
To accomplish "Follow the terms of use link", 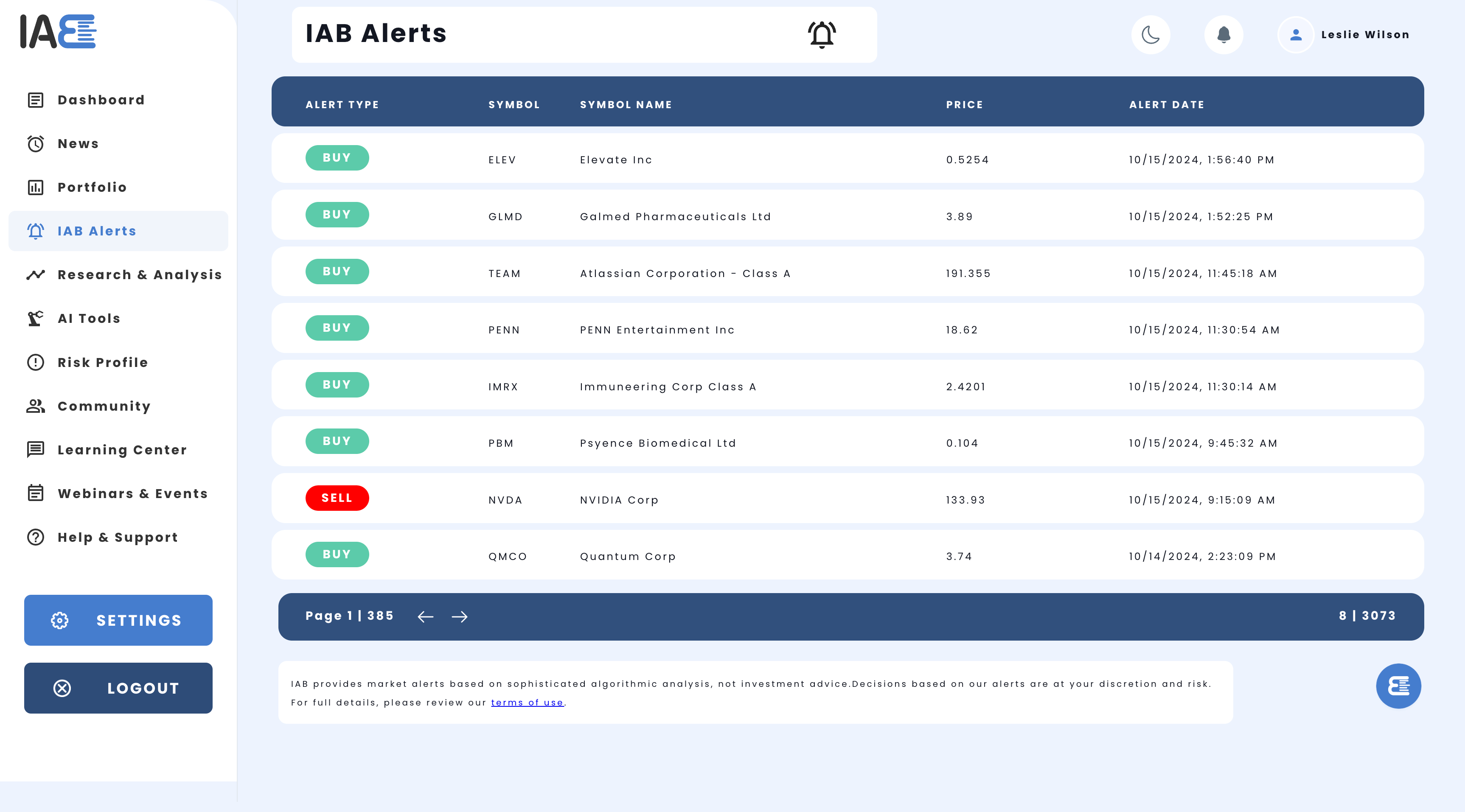I will coord(527,702).
